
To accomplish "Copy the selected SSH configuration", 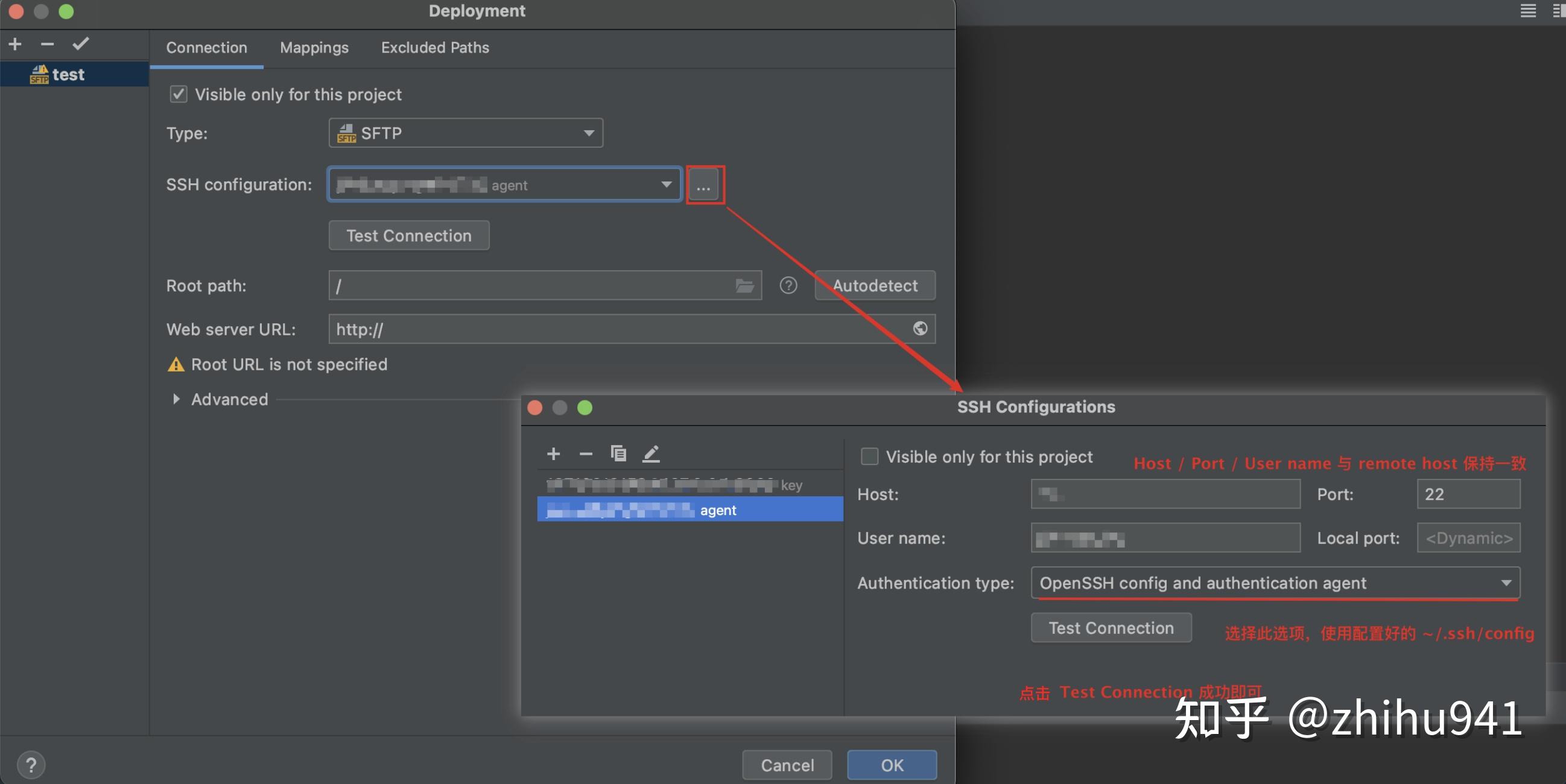I will (x=618, y=454).
